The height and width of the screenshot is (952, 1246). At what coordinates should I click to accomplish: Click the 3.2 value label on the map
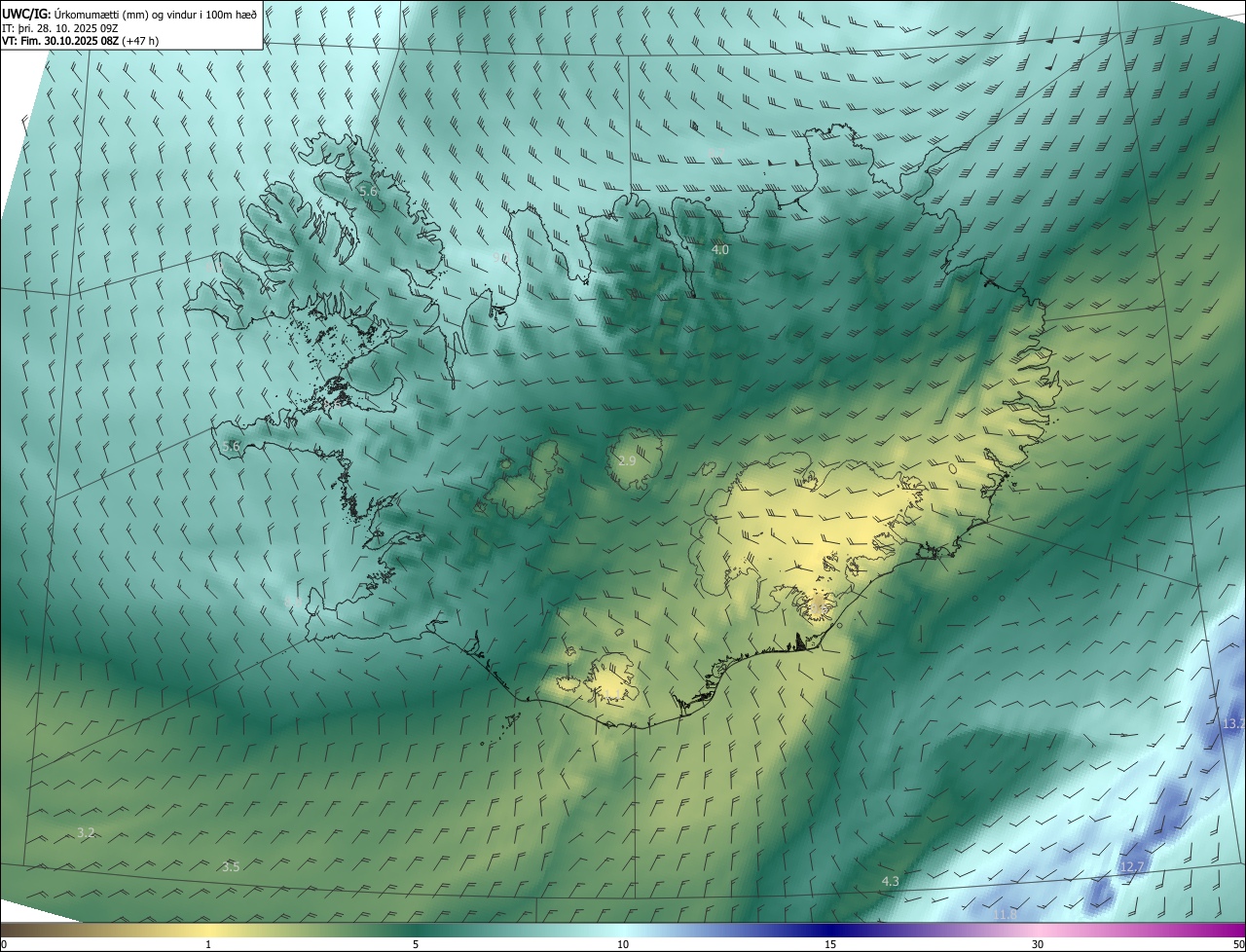pyautogui.click(x=86, y=832)
